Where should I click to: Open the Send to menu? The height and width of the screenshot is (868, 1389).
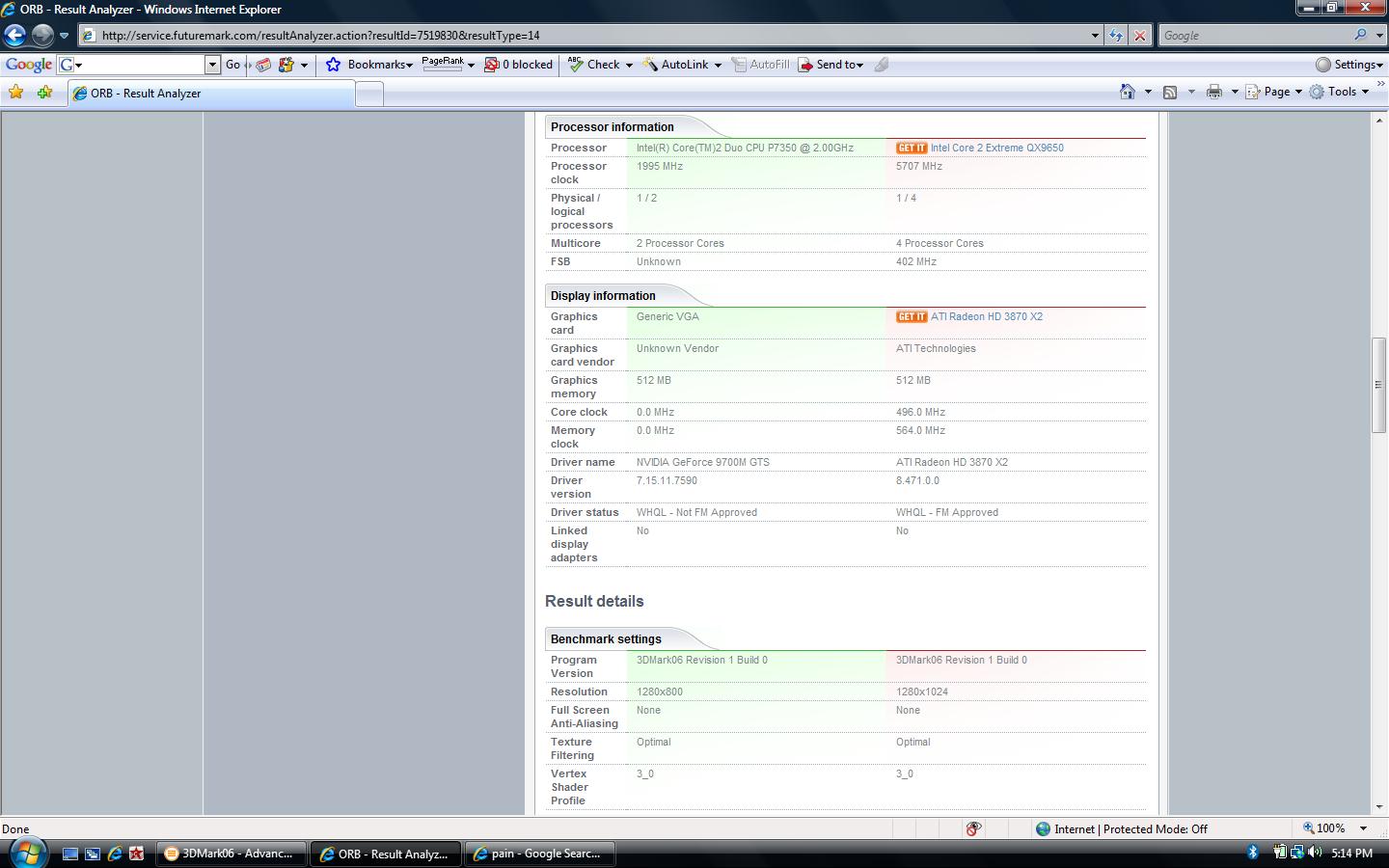point(831,65)
